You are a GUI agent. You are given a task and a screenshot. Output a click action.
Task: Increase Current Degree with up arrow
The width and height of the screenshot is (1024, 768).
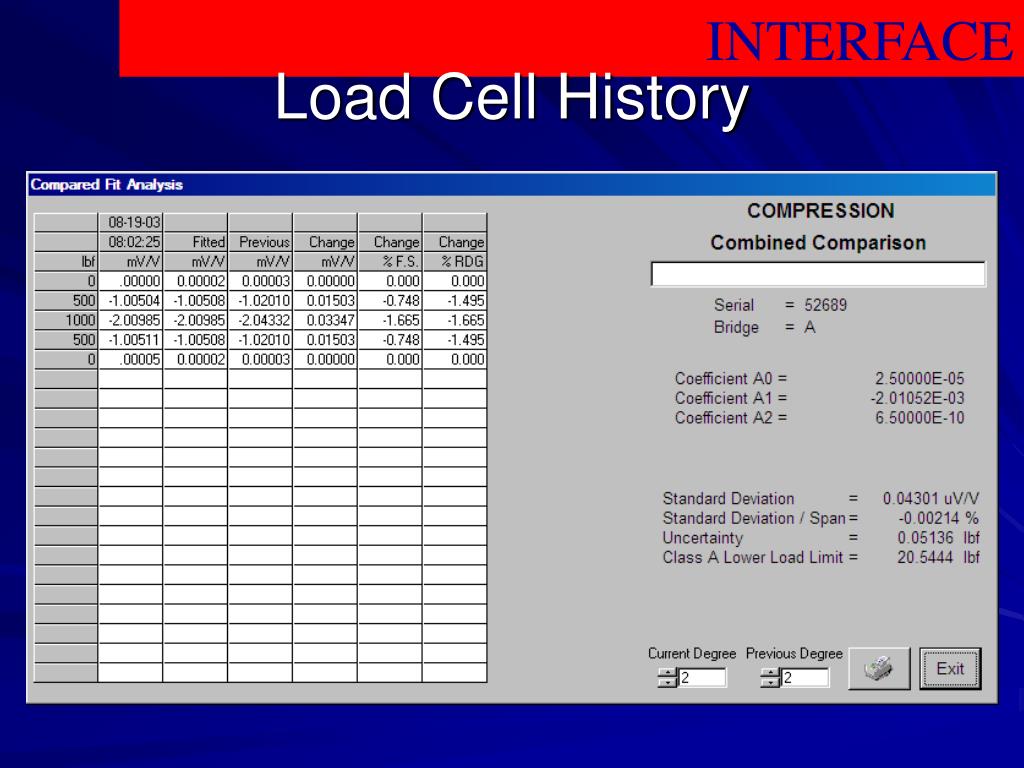pyautogui.click(x=667, y=673)
